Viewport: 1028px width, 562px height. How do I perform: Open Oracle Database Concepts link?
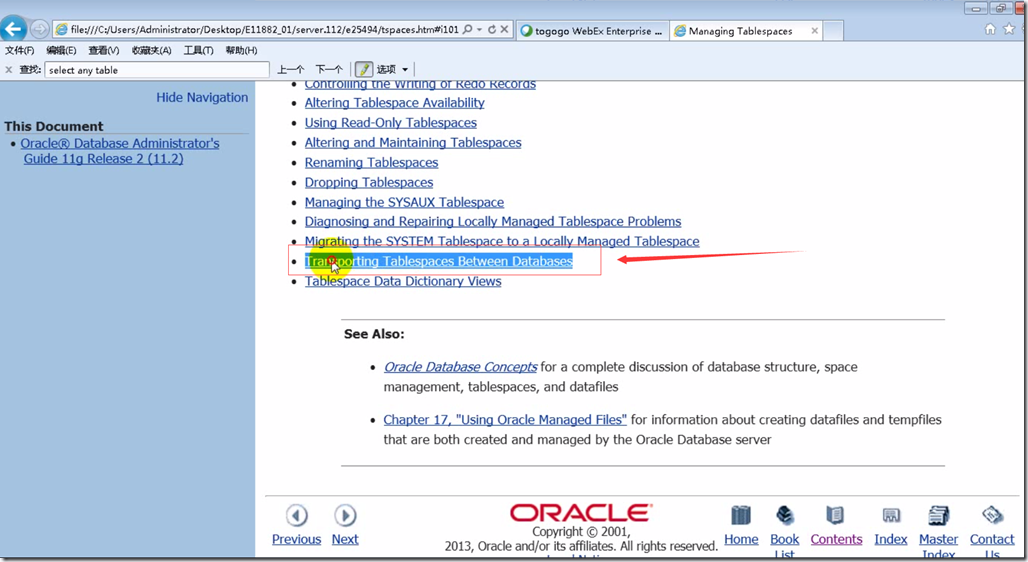pos(460,367)
